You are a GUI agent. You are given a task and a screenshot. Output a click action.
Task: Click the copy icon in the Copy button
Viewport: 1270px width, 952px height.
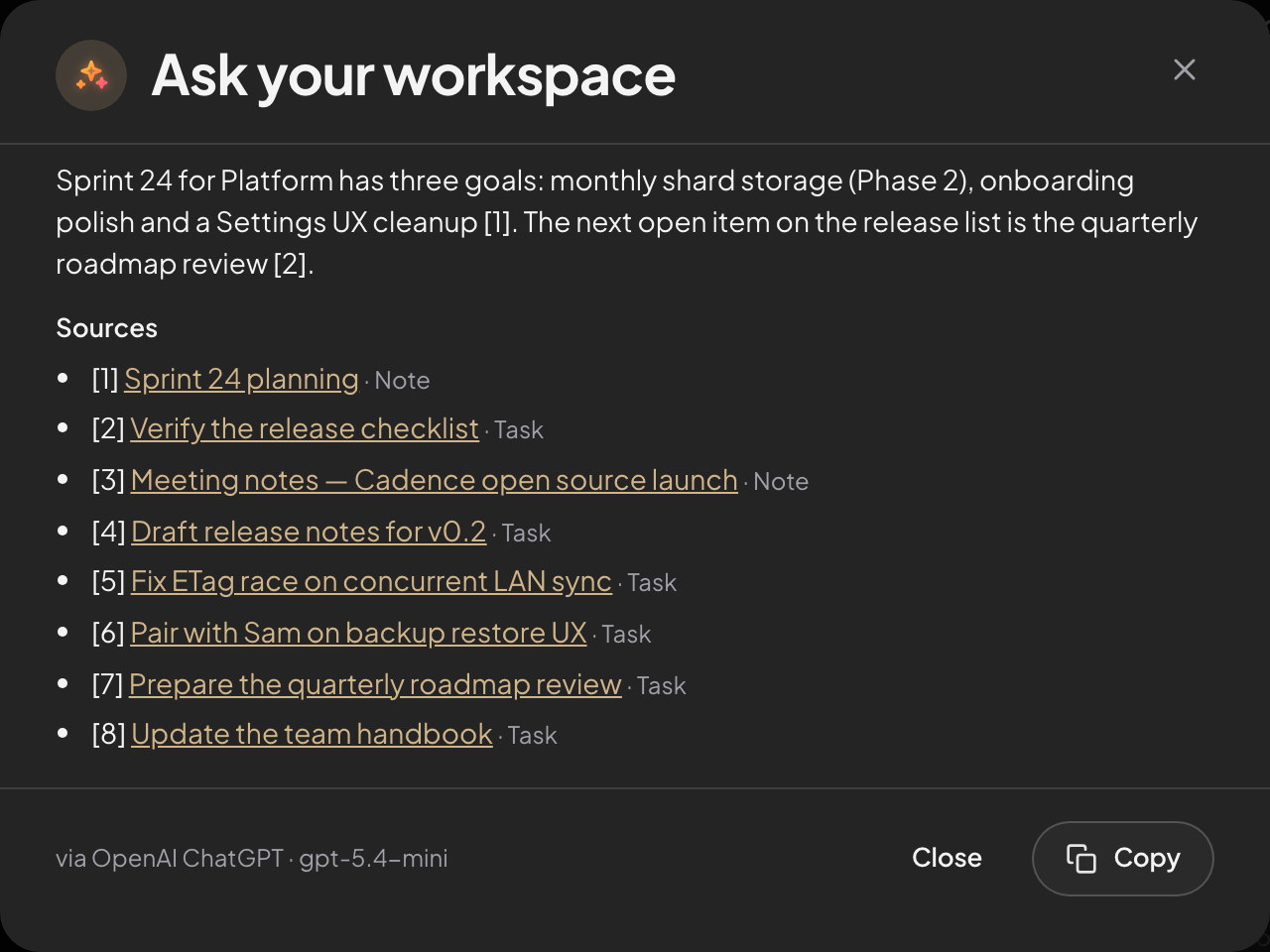pyautogui.click(x=1080, y=859)
